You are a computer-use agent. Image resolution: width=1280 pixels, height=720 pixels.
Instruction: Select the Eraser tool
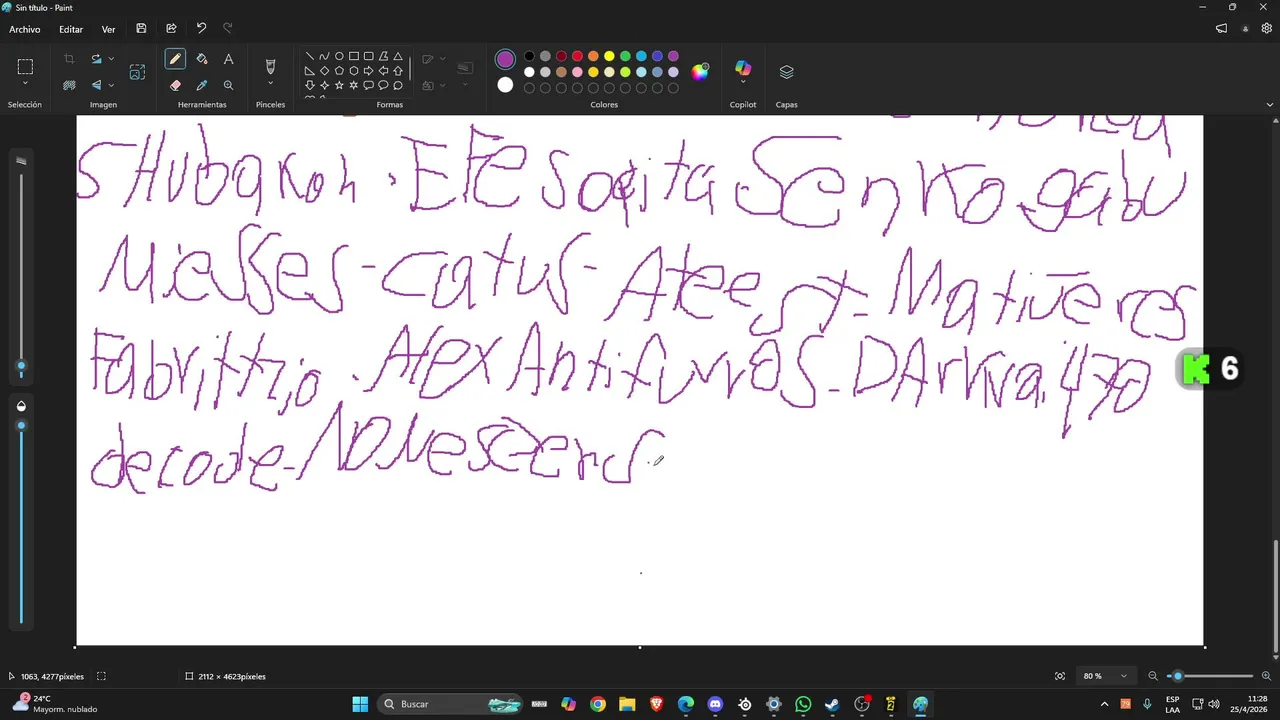pos(175,85)
